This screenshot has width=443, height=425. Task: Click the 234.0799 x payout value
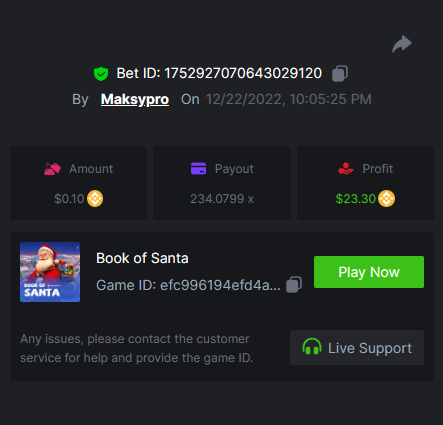pyautogui.click(x=222, y=199)
